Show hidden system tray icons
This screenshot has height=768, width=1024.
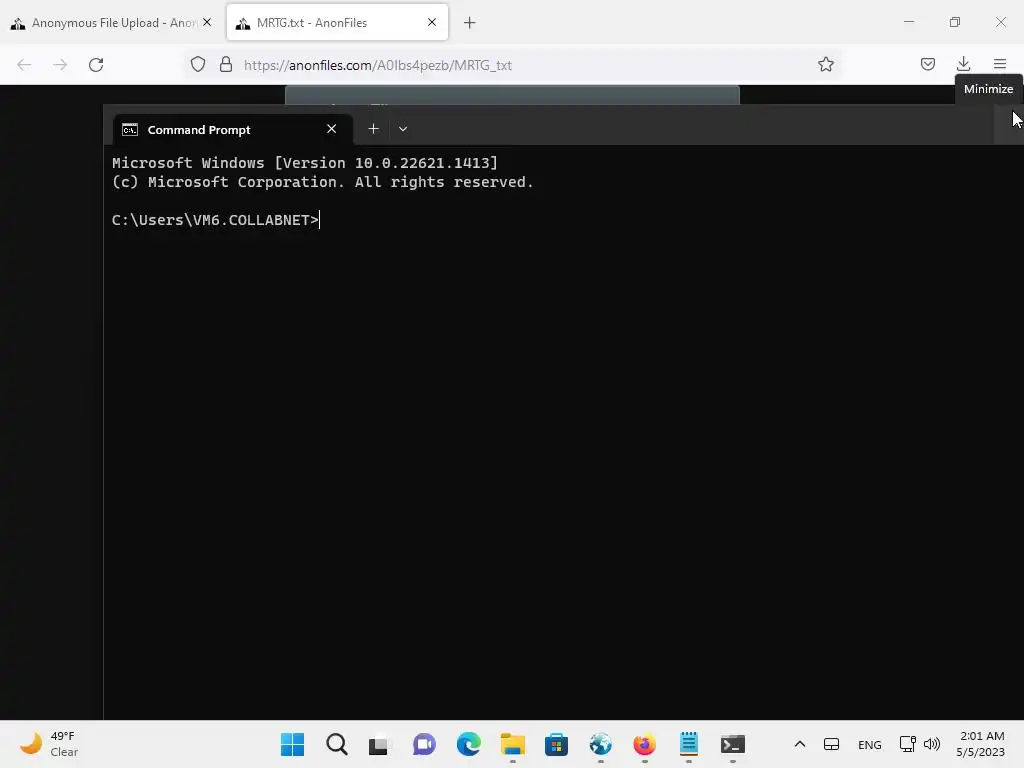pyautogui.click(x=799, y=744)
